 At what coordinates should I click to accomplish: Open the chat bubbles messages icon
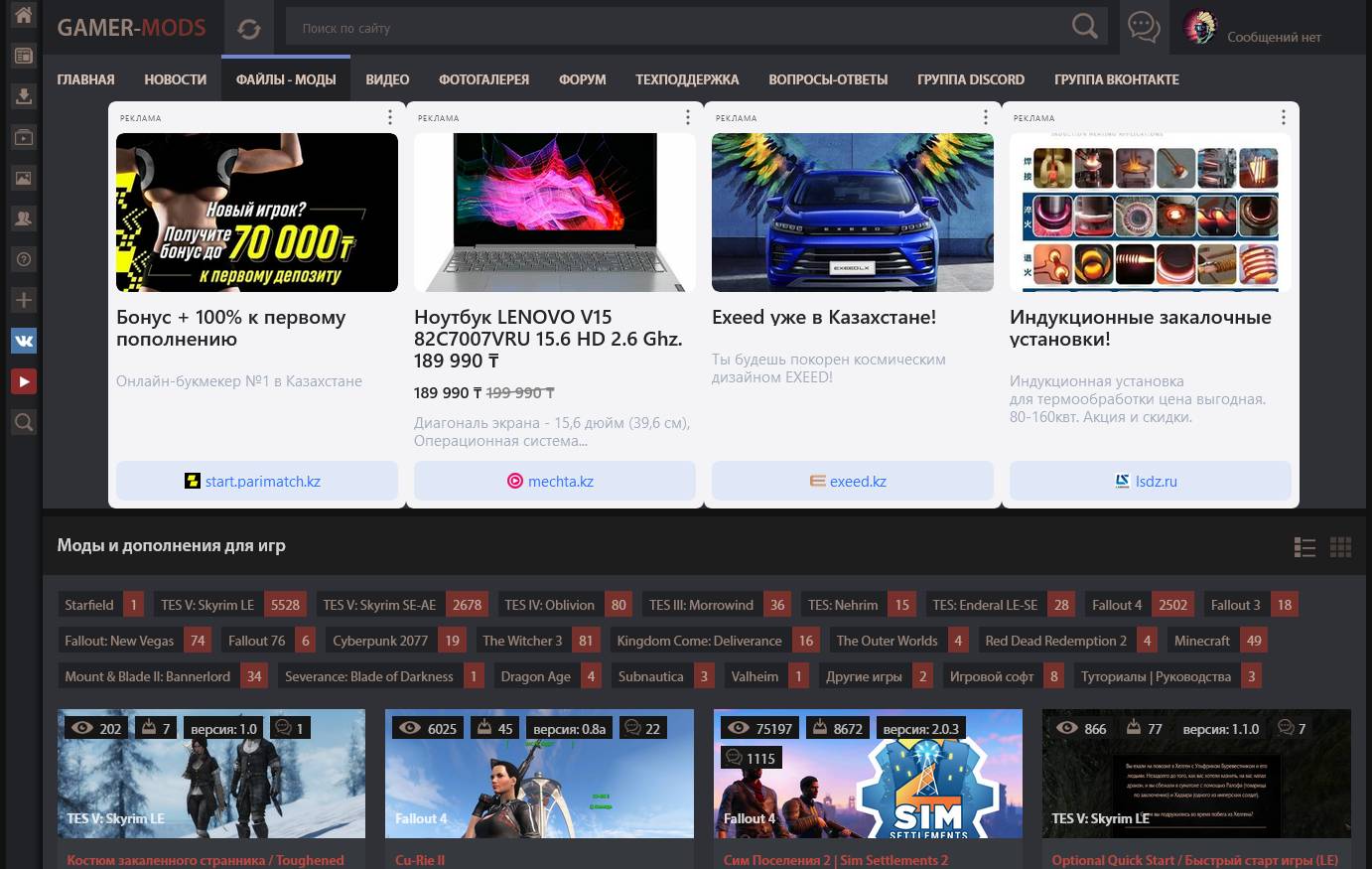click(x=1144, y=28)
